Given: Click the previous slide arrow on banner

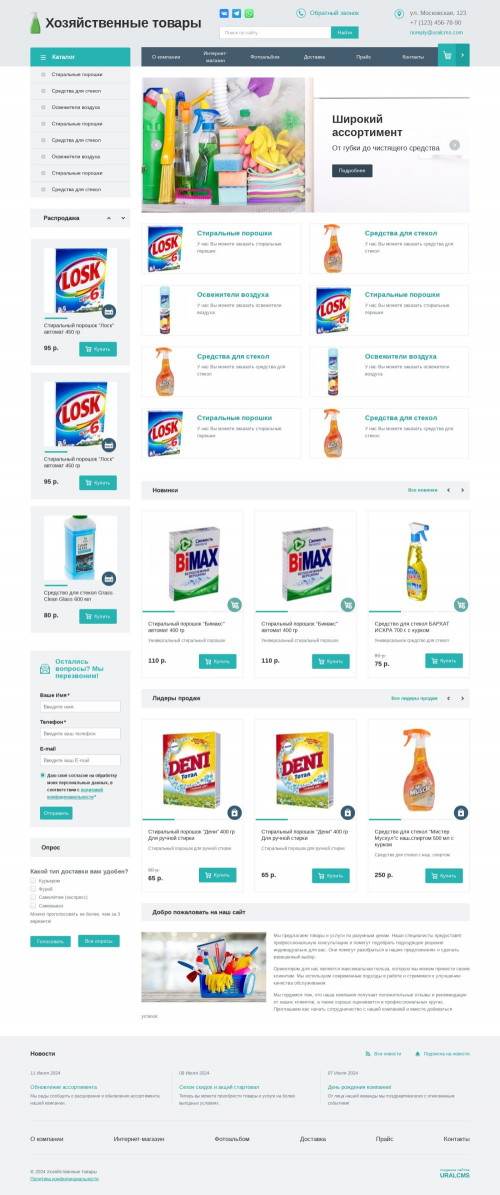Looking at the screenshot, I should (x=156, y=145).
